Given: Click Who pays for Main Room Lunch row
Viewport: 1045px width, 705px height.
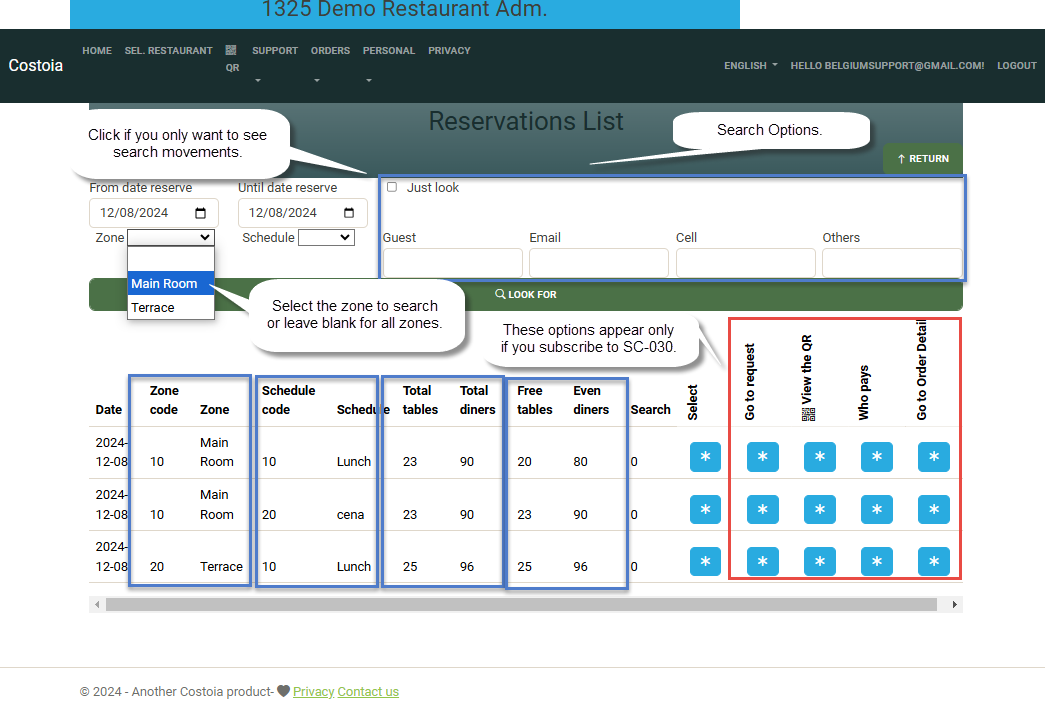Looking at the screenshot, I should tap(876, 457).
